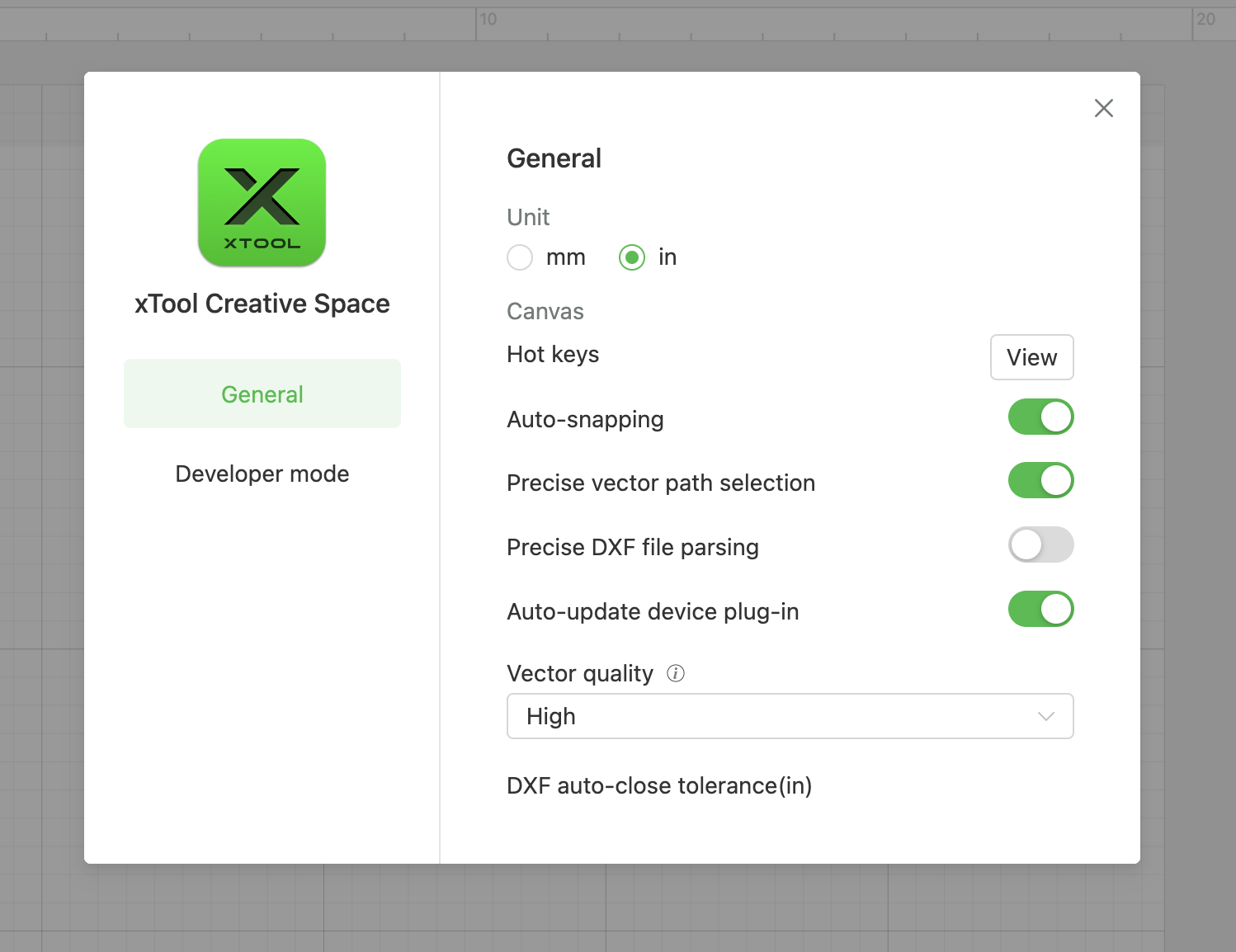
Task: Open the General settings tab
Action: coord(262,394)
